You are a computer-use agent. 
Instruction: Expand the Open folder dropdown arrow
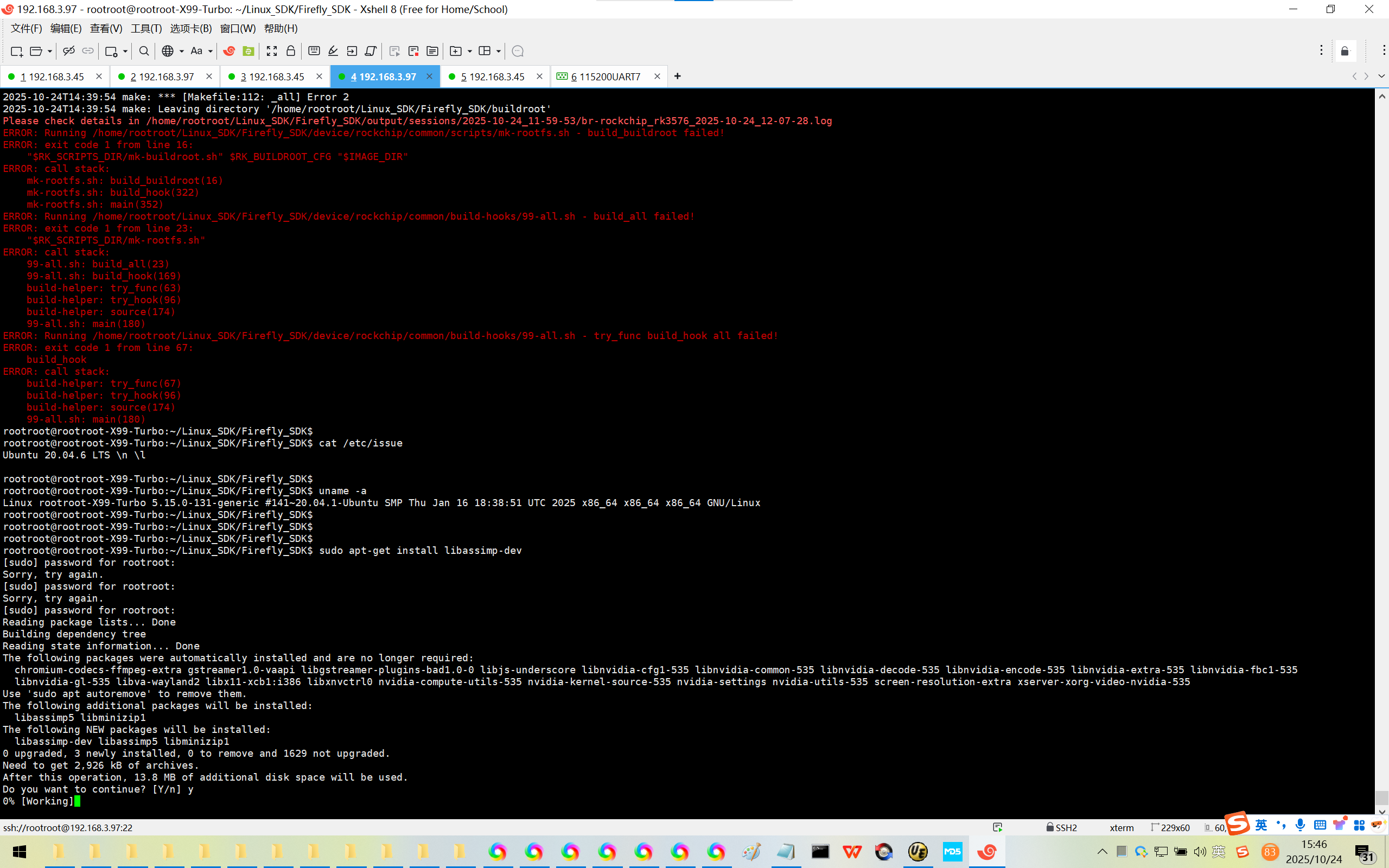50,51
